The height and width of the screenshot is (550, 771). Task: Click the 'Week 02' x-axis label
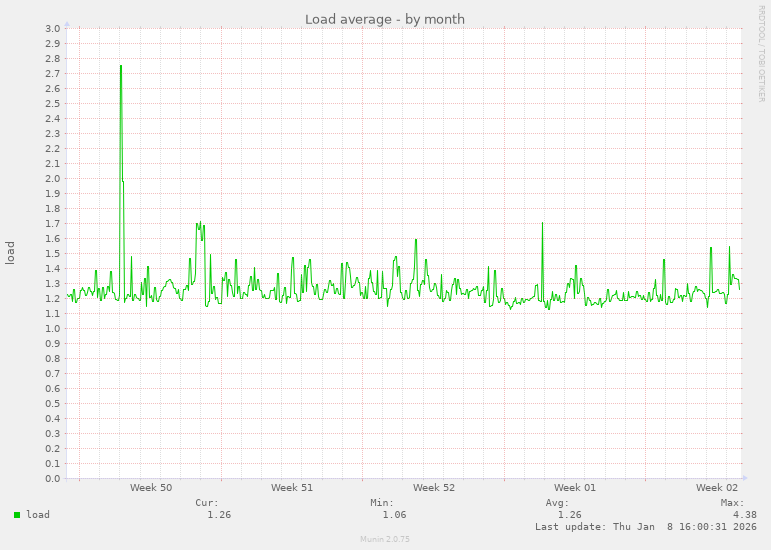click(x=717, y=488)
